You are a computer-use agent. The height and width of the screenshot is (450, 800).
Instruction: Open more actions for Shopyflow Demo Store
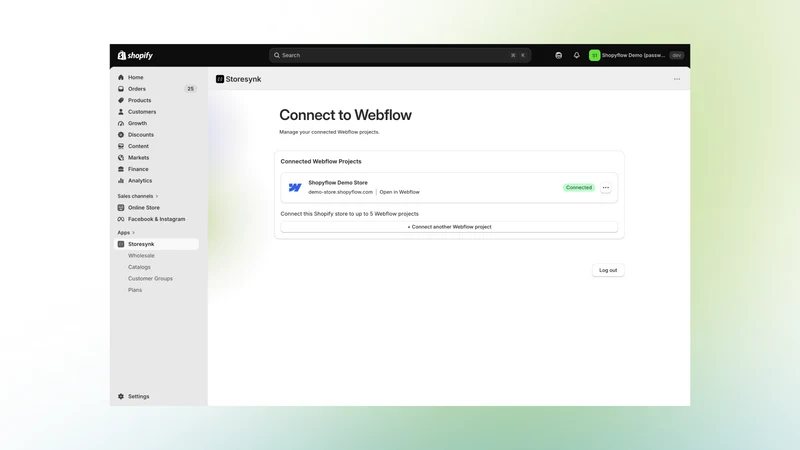[x=606, y=188]
